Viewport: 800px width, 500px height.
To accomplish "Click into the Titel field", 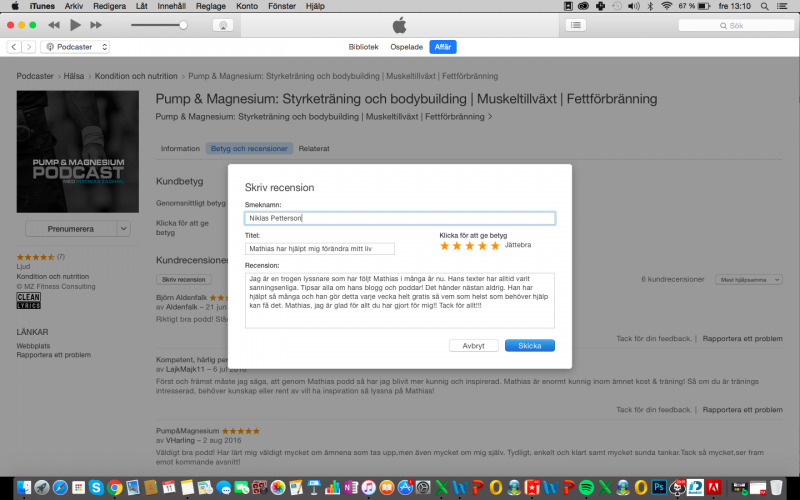I will 319,248.
